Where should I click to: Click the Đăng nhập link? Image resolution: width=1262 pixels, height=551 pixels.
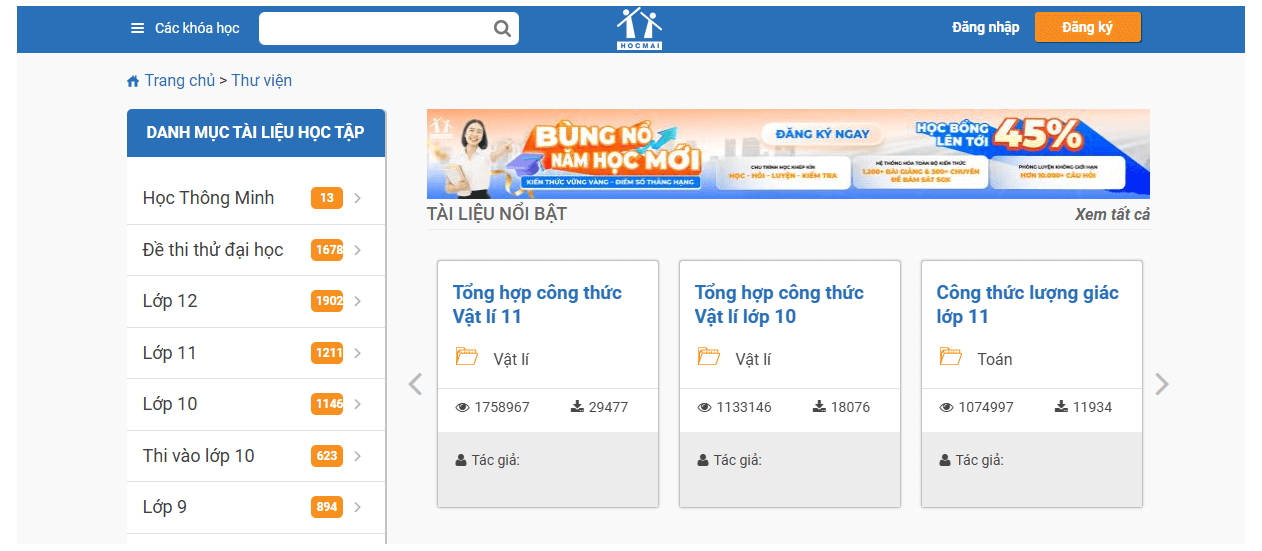(x=985, y=28)
